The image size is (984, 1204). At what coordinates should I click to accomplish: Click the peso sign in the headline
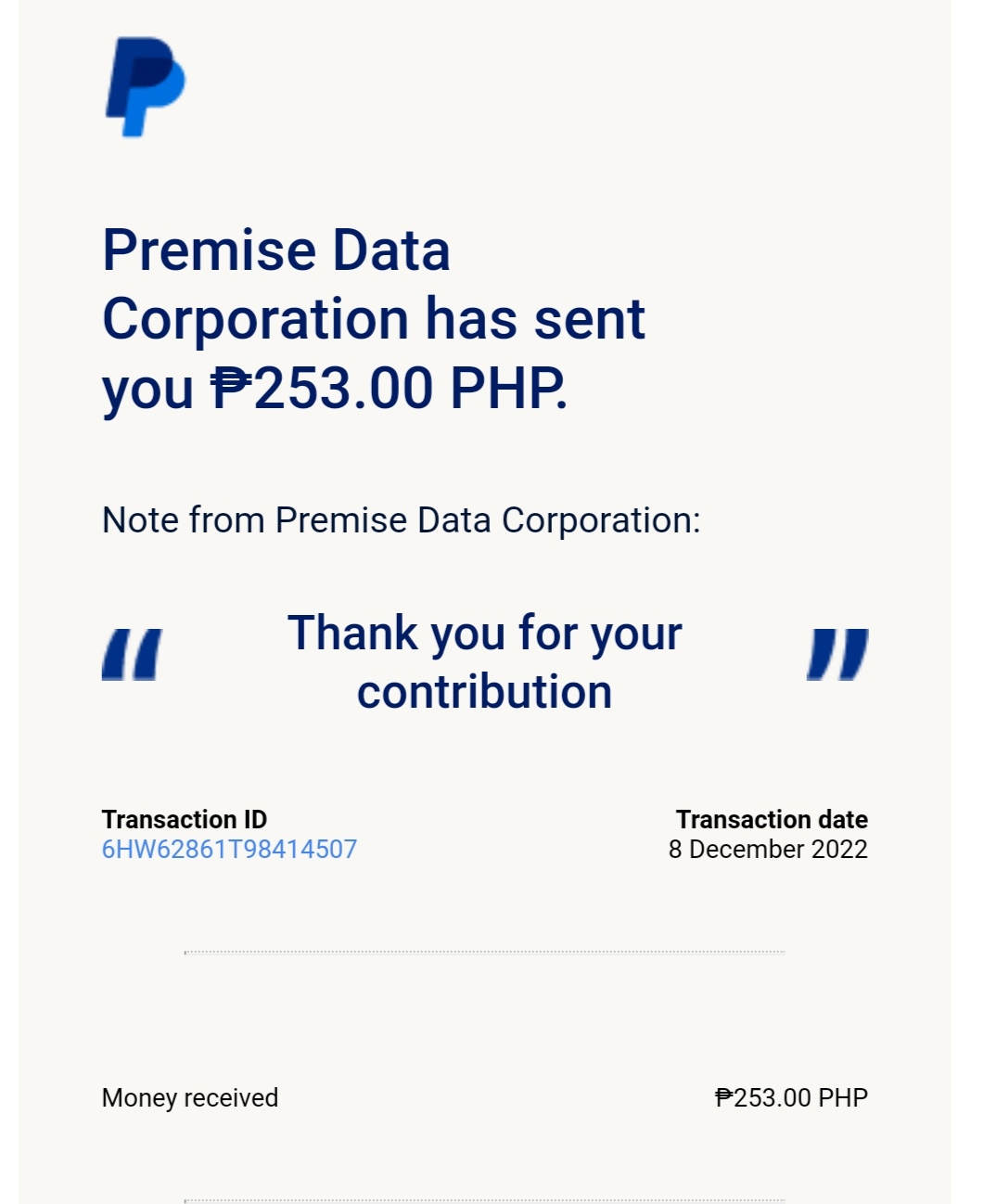(231, 387)
